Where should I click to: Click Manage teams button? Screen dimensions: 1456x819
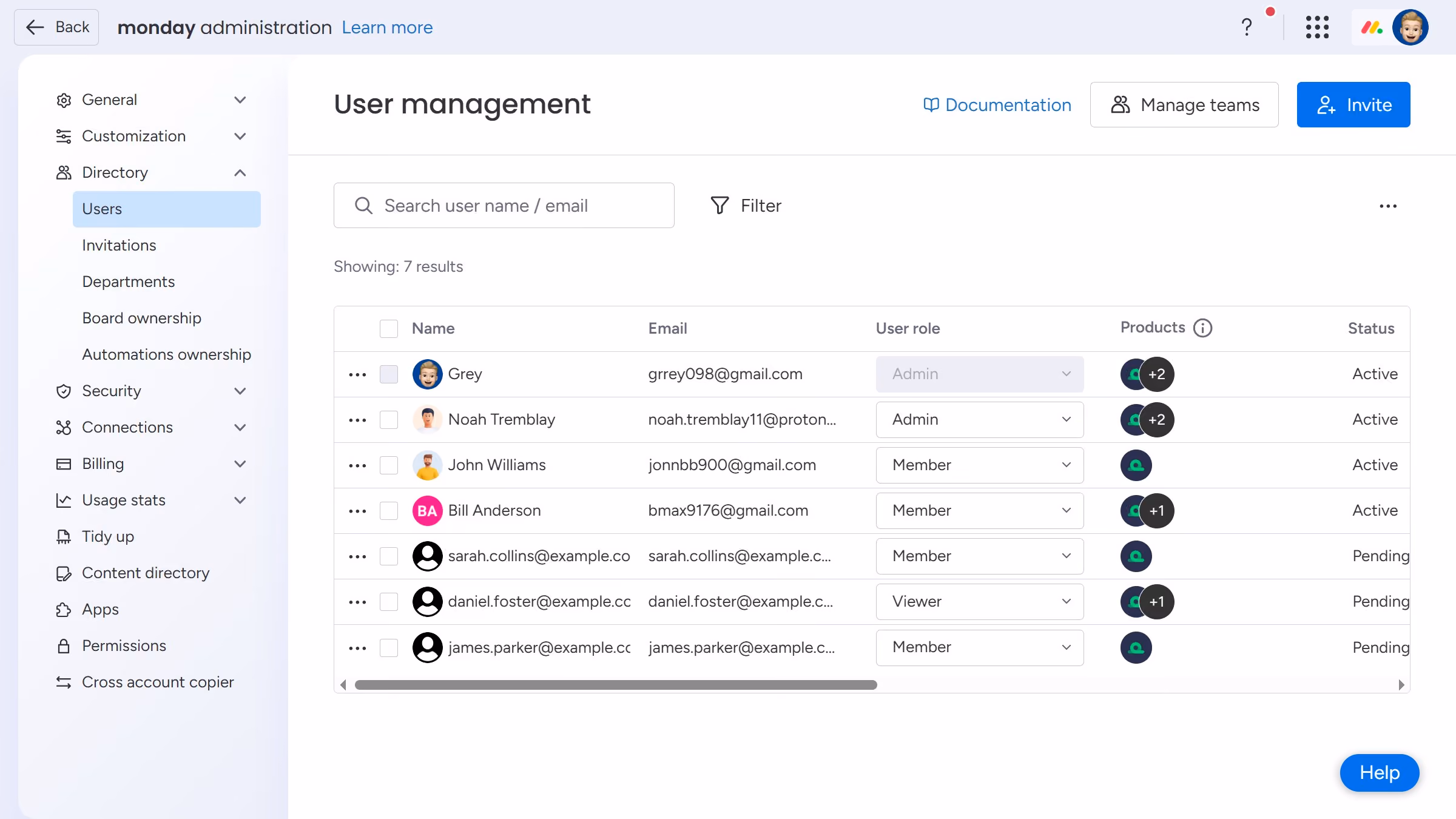pyautogui.click(x=1184, y=105)
